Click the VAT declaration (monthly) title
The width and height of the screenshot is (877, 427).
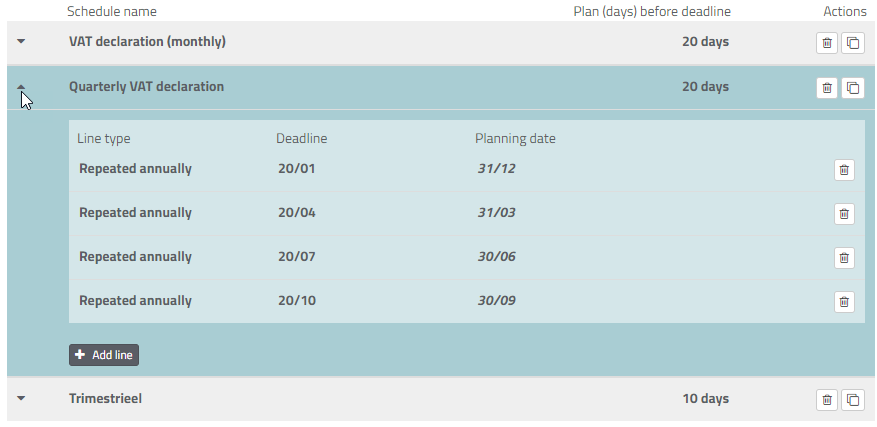(x=147, y=42)
